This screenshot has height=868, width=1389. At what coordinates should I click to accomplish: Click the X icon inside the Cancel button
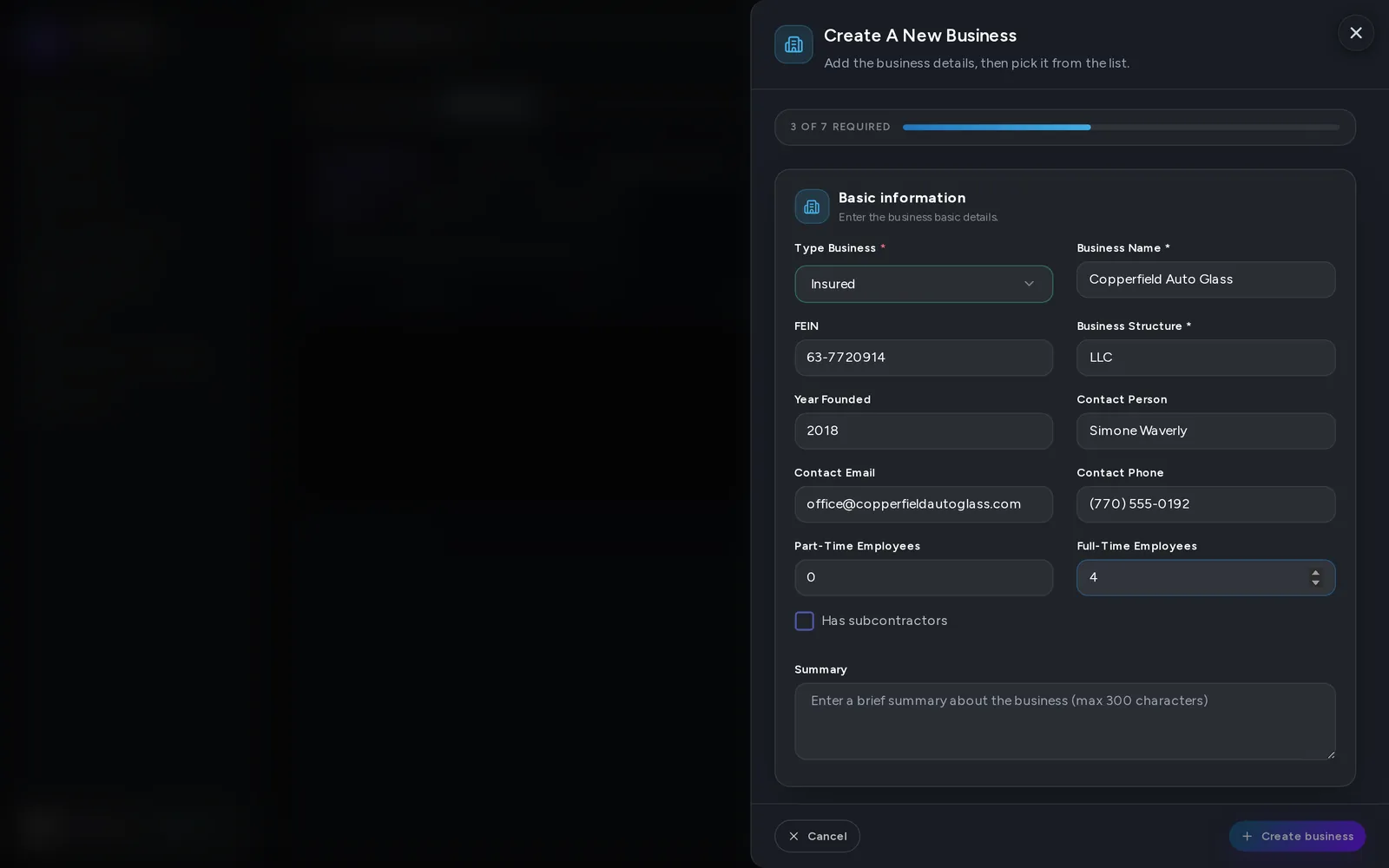[x=793, y=836]
